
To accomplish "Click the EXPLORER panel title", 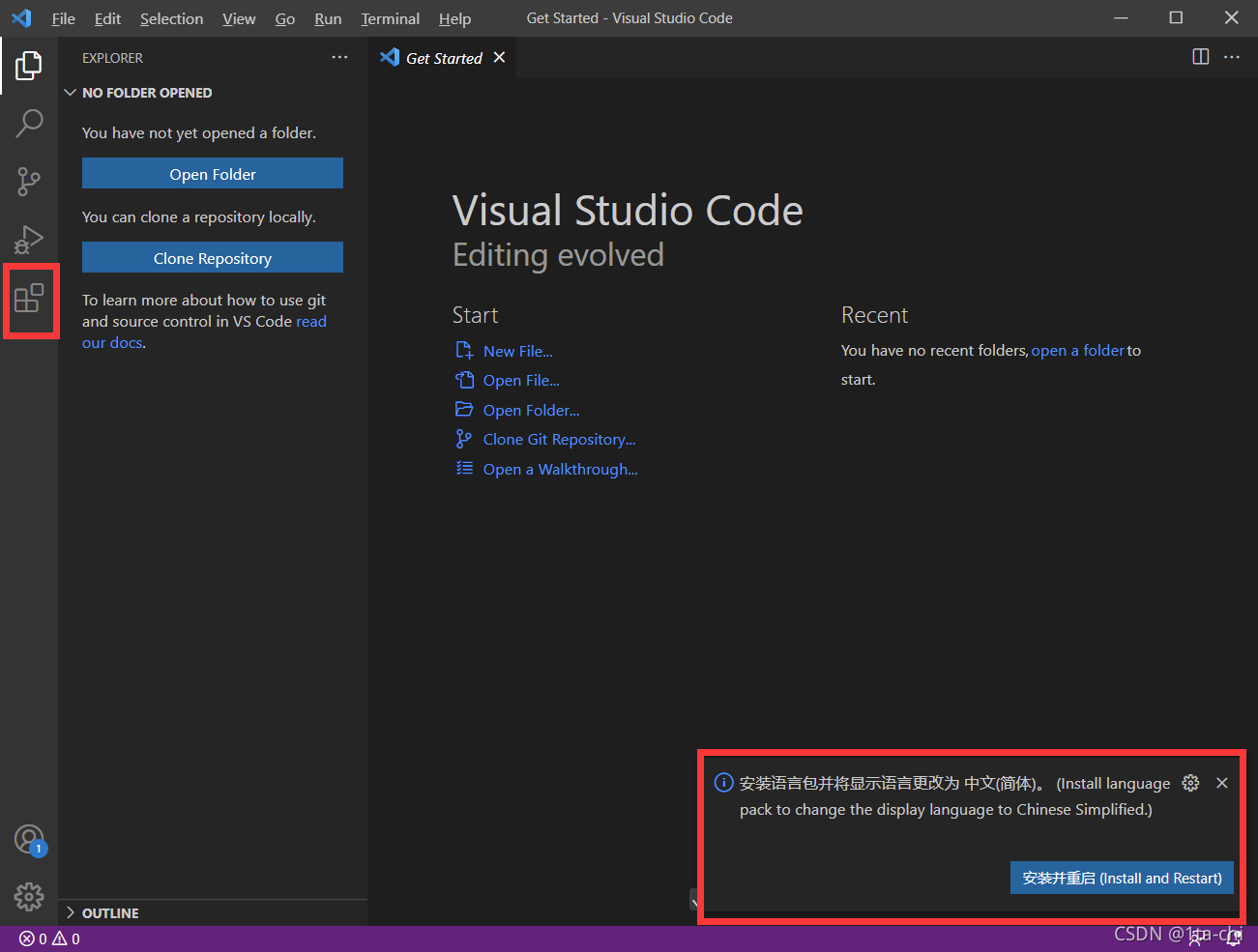I will coord(112,58).
